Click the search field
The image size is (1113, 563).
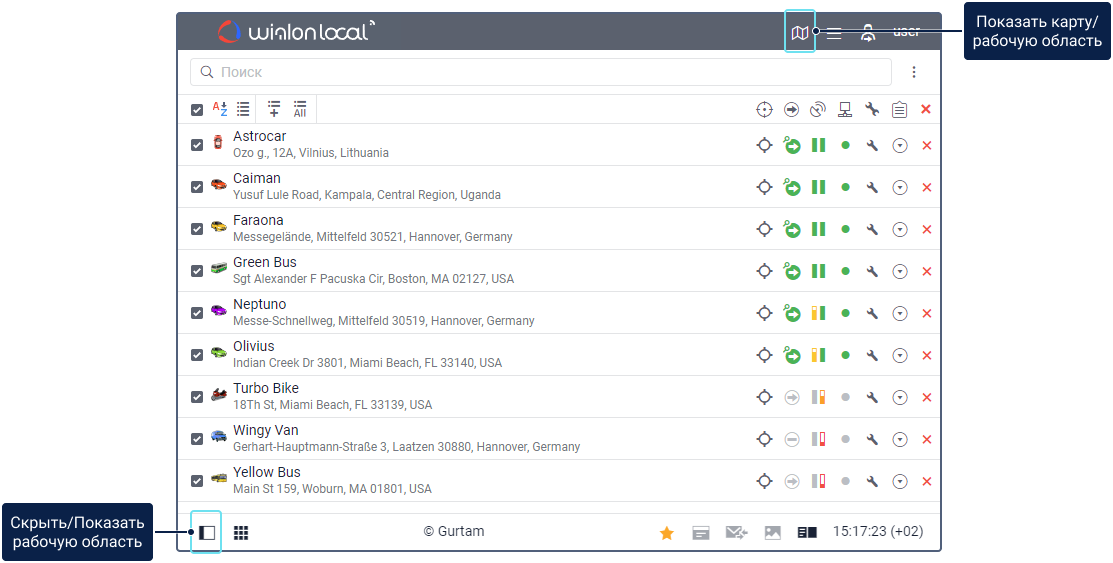tap(541, 72)
